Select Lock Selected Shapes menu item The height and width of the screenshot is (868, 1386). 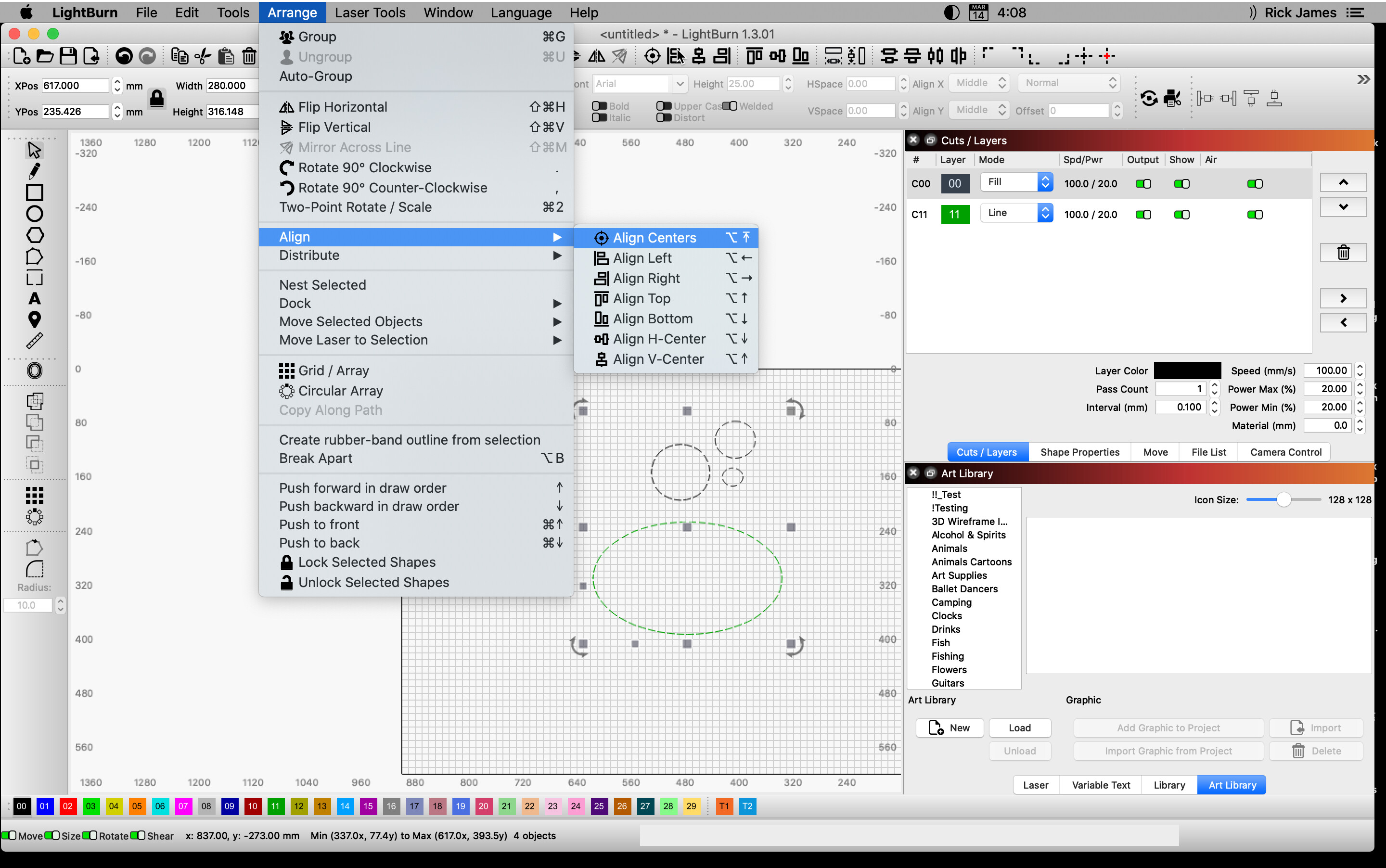click(x=416, y=562)
